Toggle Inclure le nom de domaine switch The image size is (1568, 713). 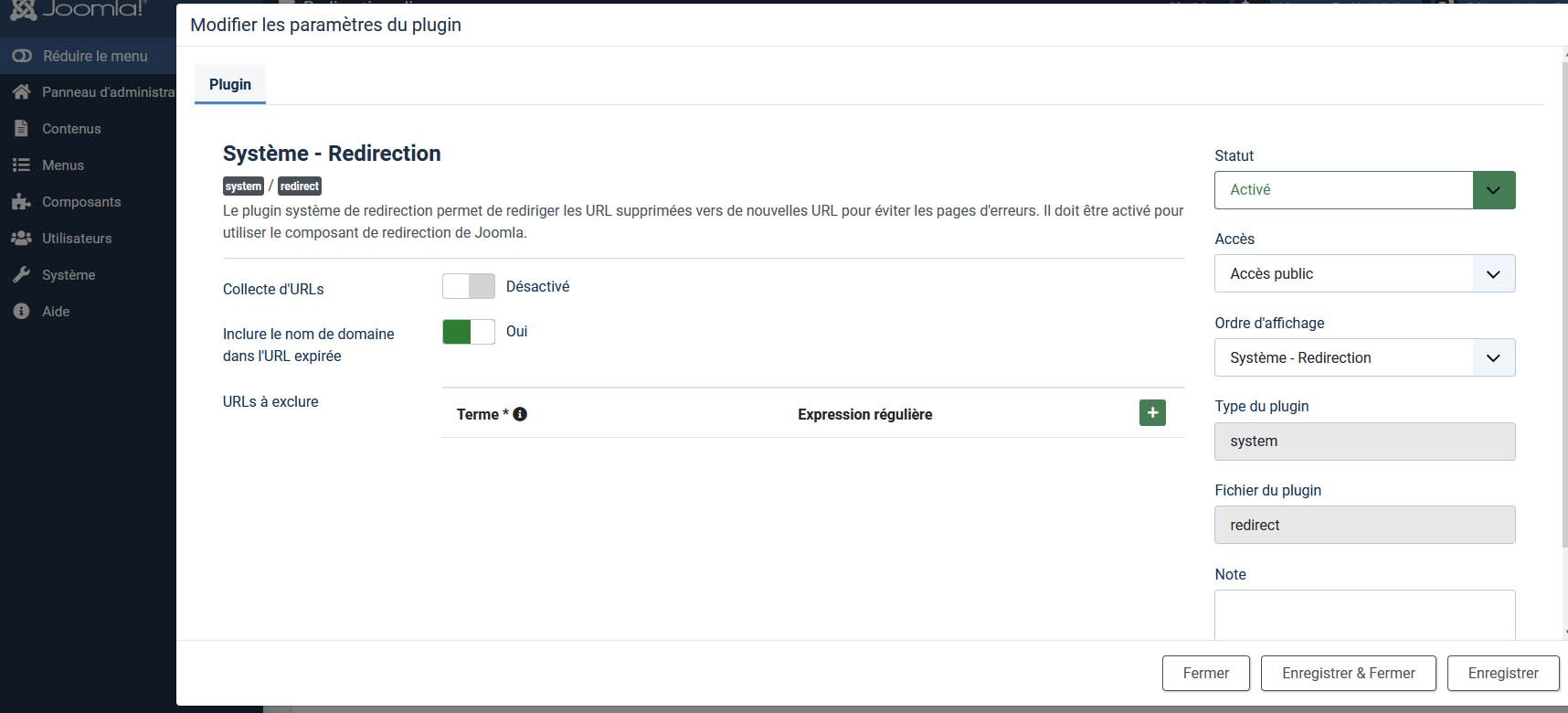tap(469, 331)
